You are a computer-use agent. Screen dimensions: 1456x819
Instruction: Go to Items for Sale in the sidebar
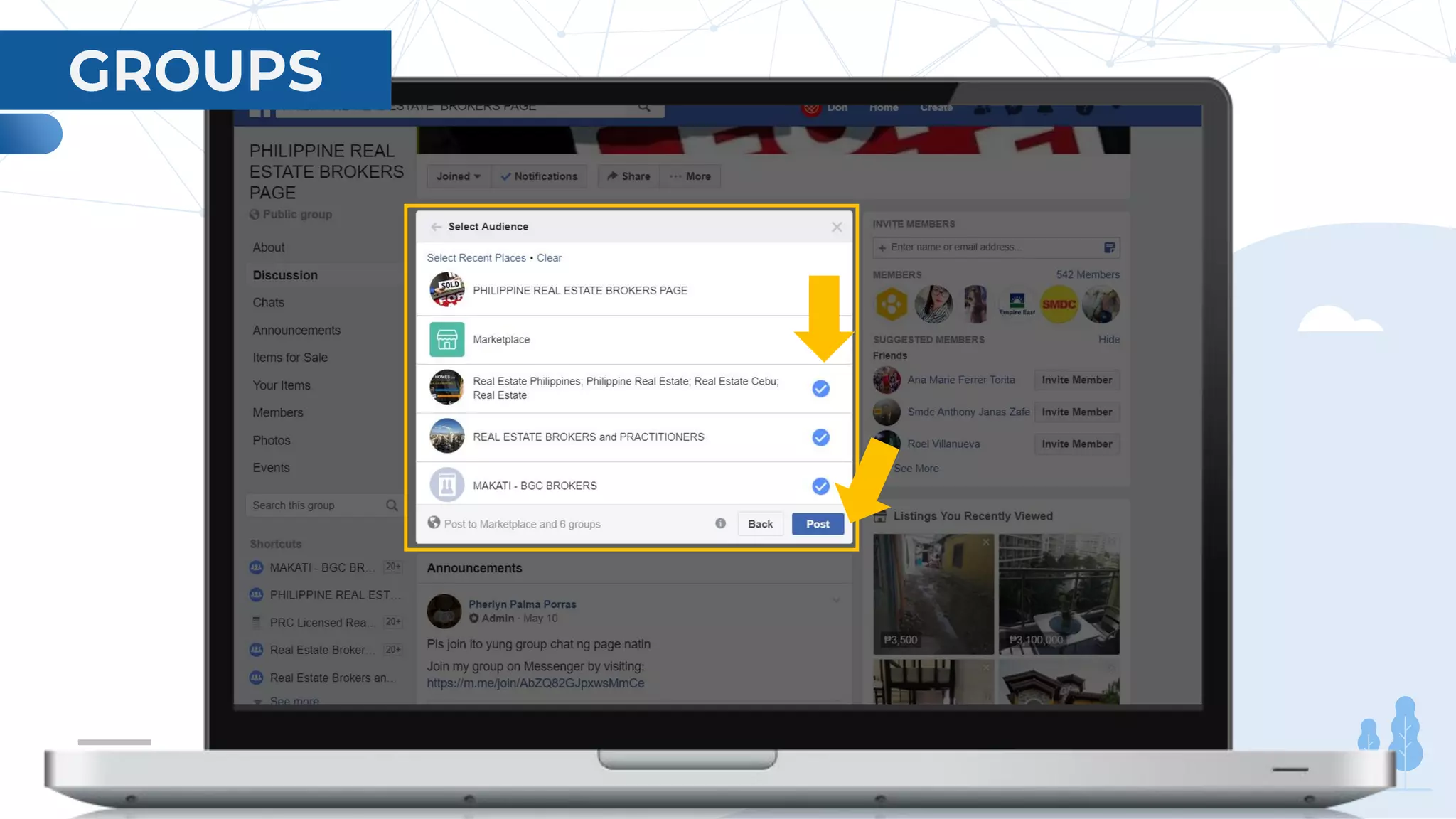(x=290, y=358)
